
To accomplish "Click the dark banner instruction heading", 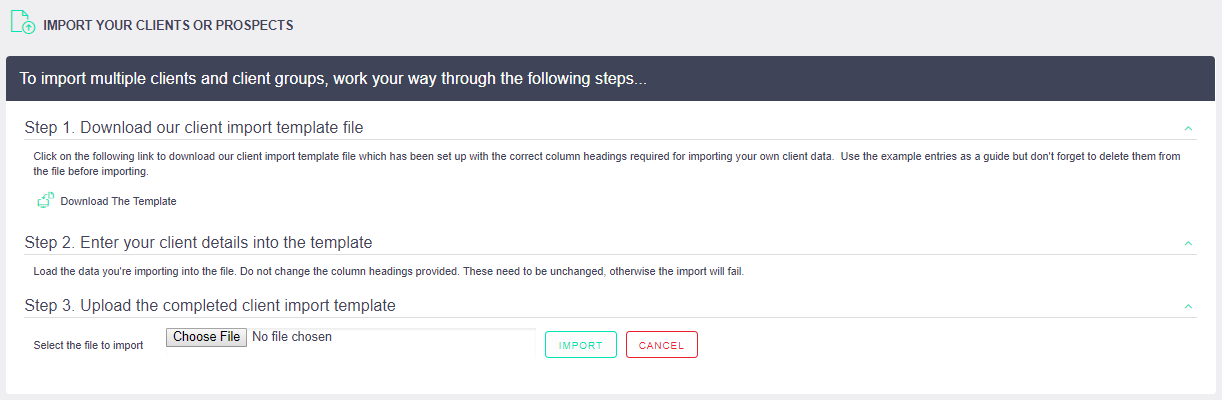I will [x=333, y=79].
